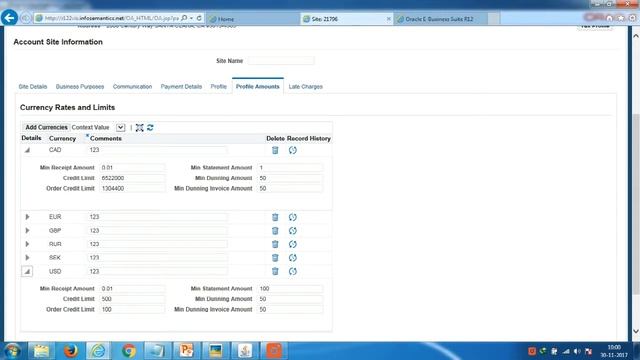
Task: Click USD Credit Limit field 500
Action: tap(132, 299)
